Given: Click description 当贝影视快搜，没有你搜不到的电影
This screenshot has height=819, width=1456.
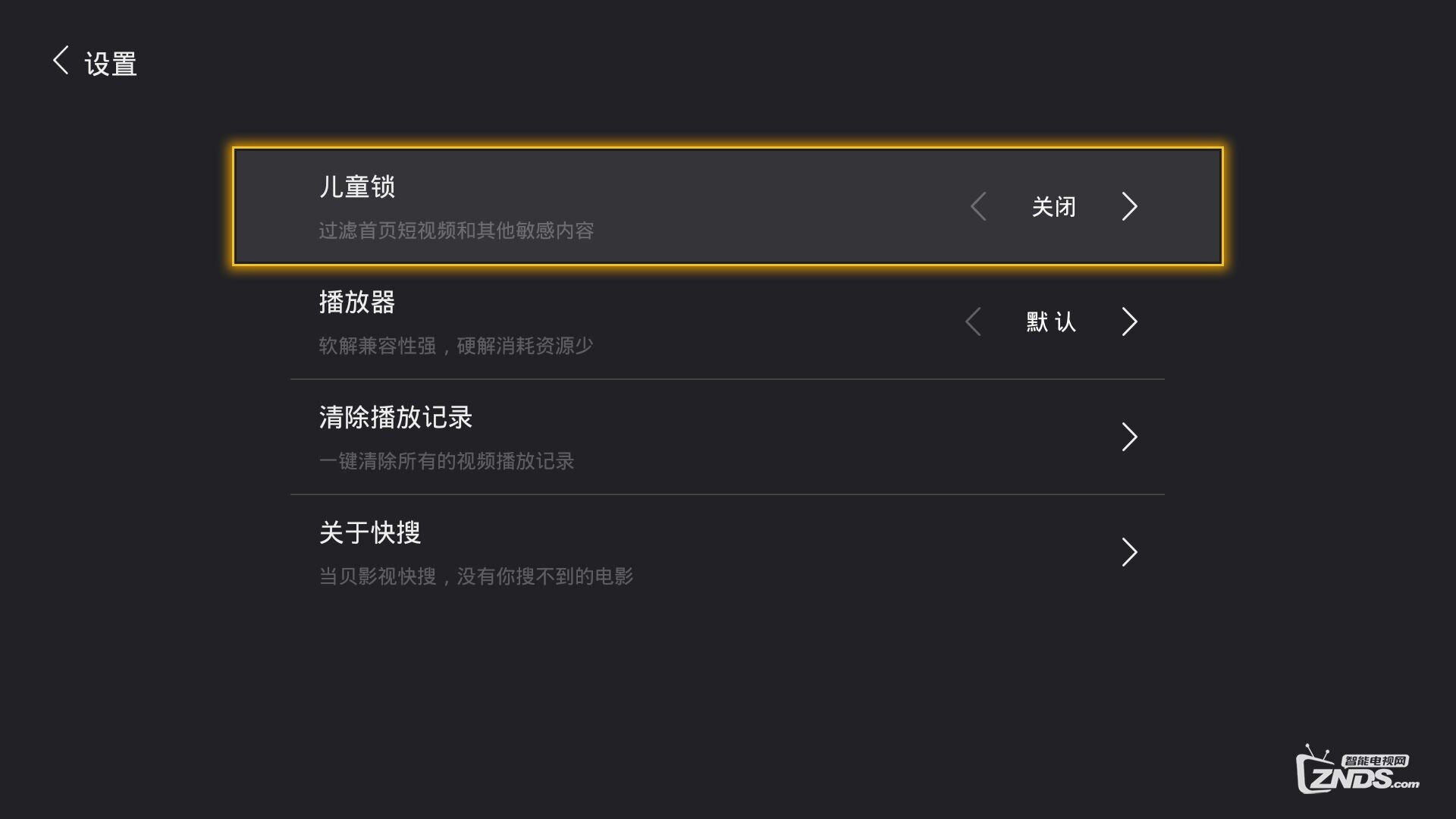Looking at the screenshot, I should [x=475, y=576].
